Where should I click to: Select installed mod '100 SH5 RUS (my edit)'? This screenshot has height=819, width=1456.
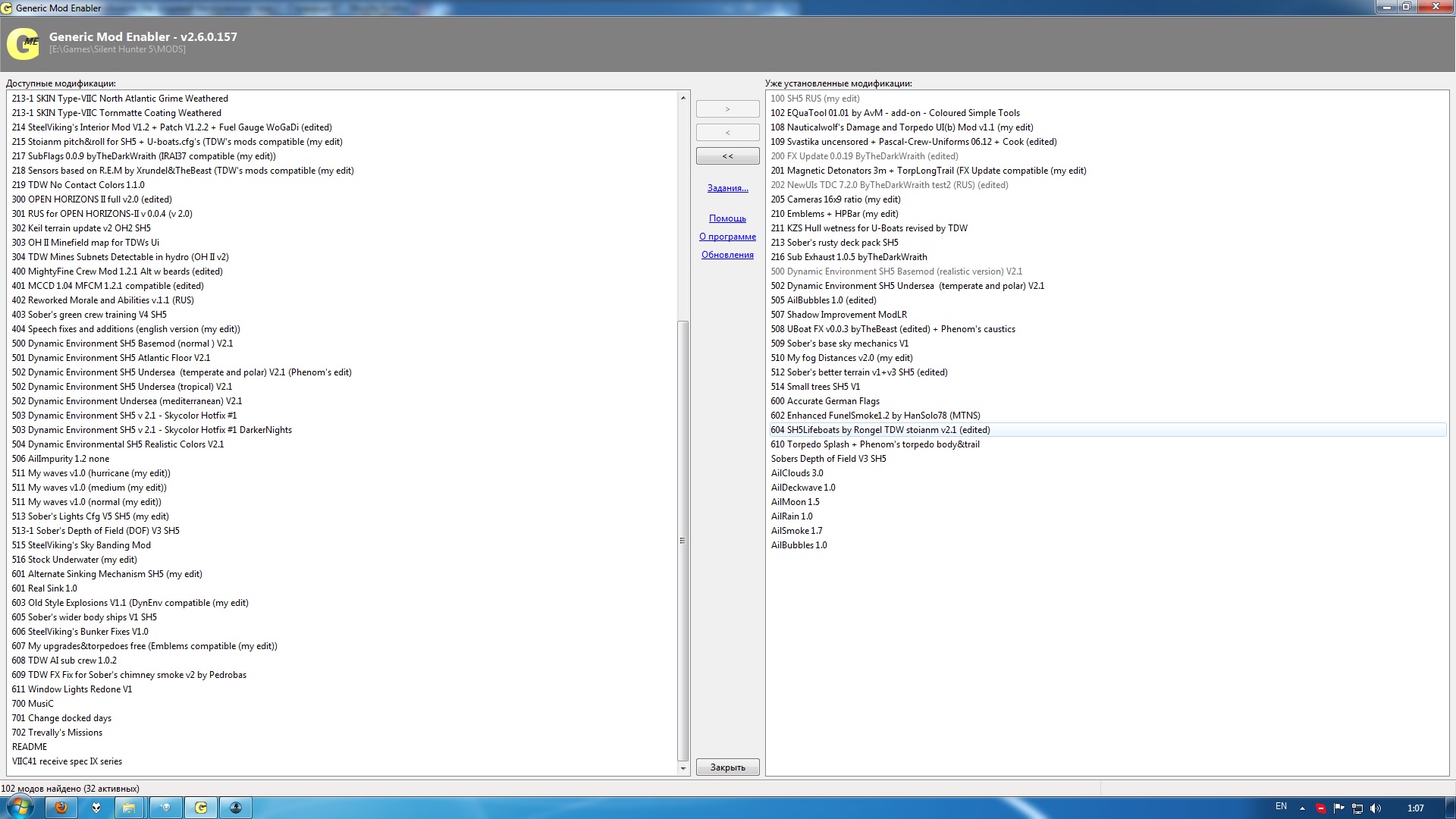click(x=815, y=99)
